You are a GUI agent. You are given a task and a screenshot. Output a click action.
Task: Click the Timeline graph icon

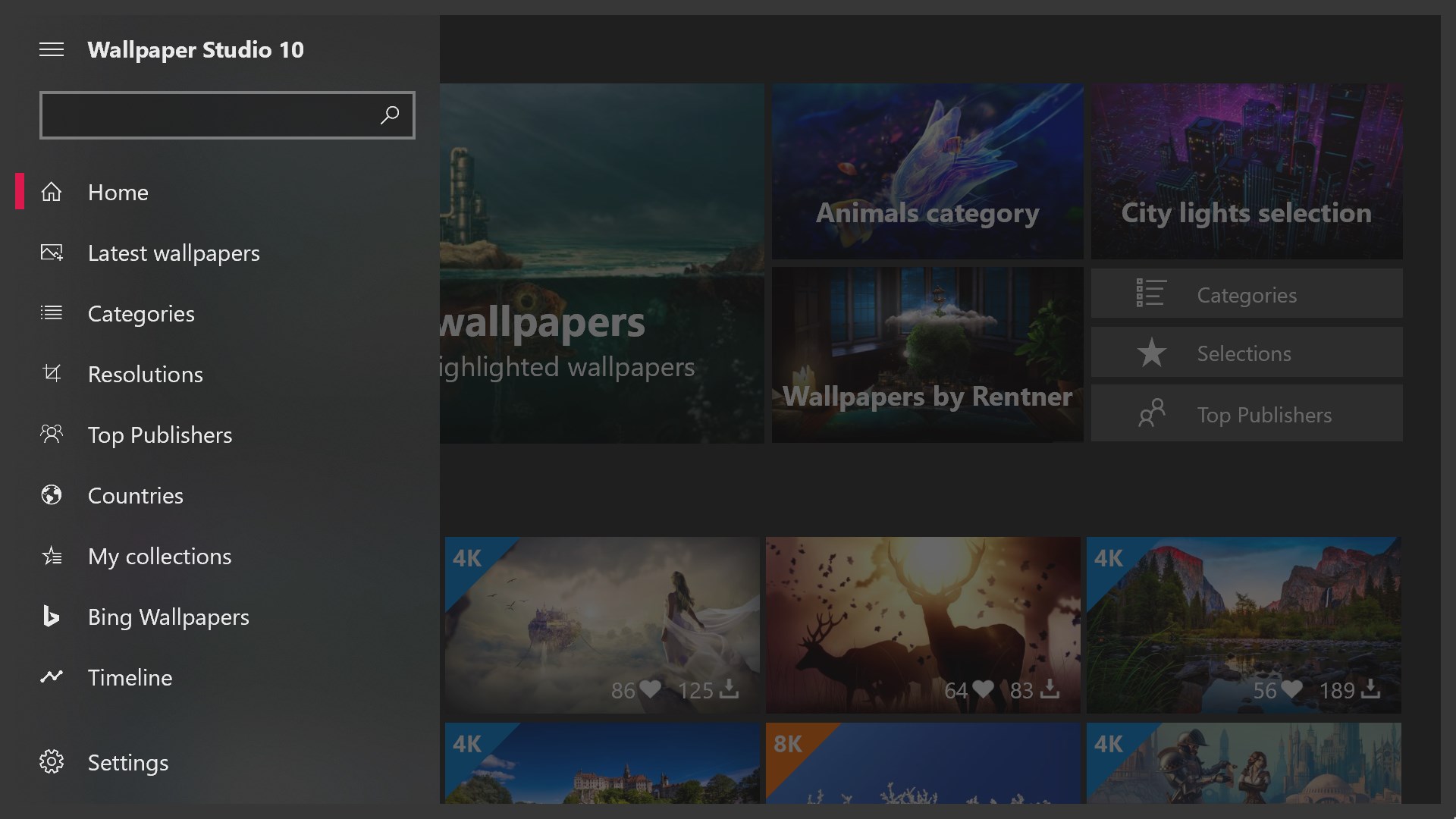52,676
